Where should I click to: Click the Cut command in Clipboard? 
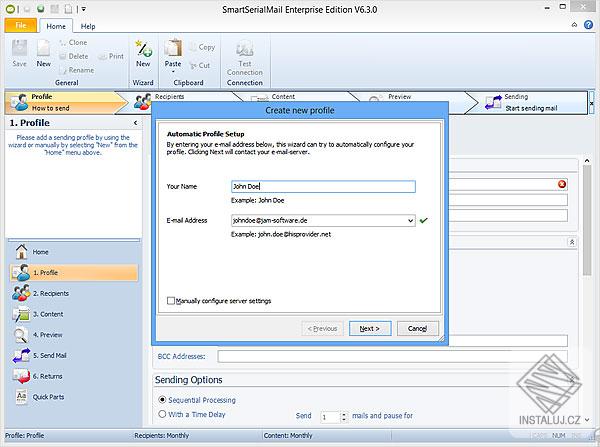pyautogui.click(x=200, y=65)
